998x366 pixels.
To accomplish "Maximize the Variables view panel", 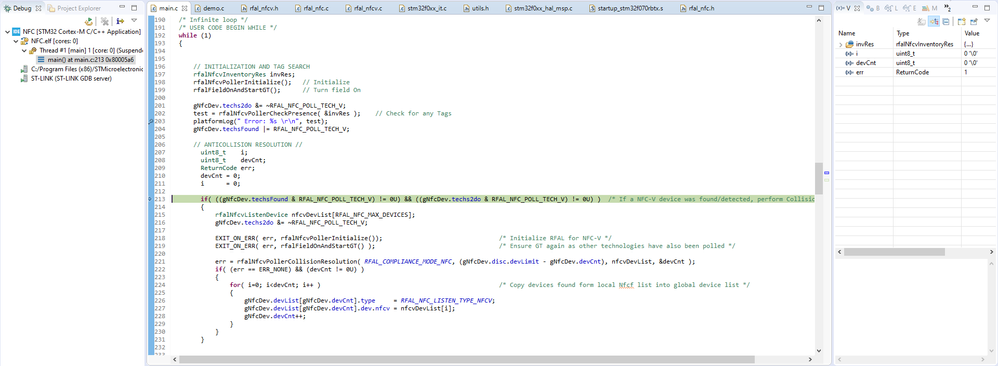I will pyautogui.click(x=987, y=8).
